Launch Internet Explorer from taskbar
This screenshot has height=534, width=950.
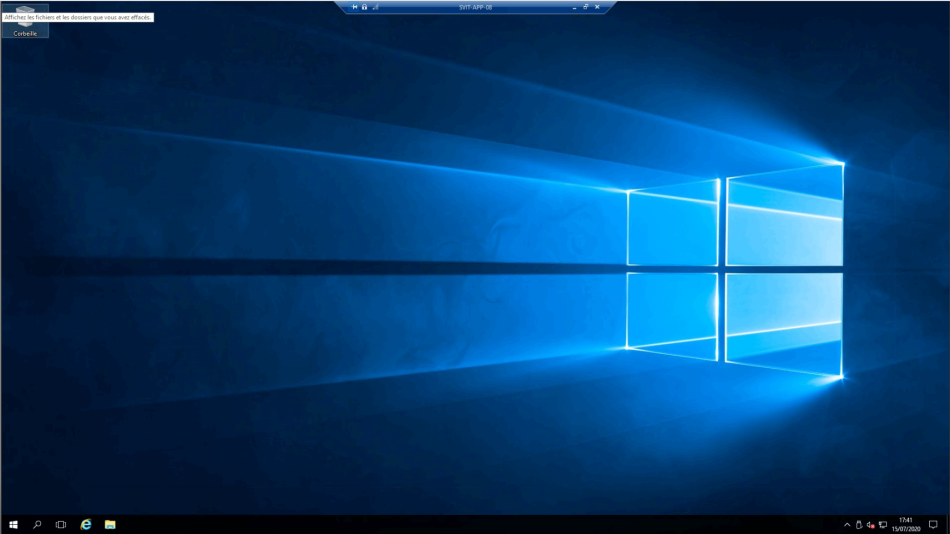(x=86, y=524)
